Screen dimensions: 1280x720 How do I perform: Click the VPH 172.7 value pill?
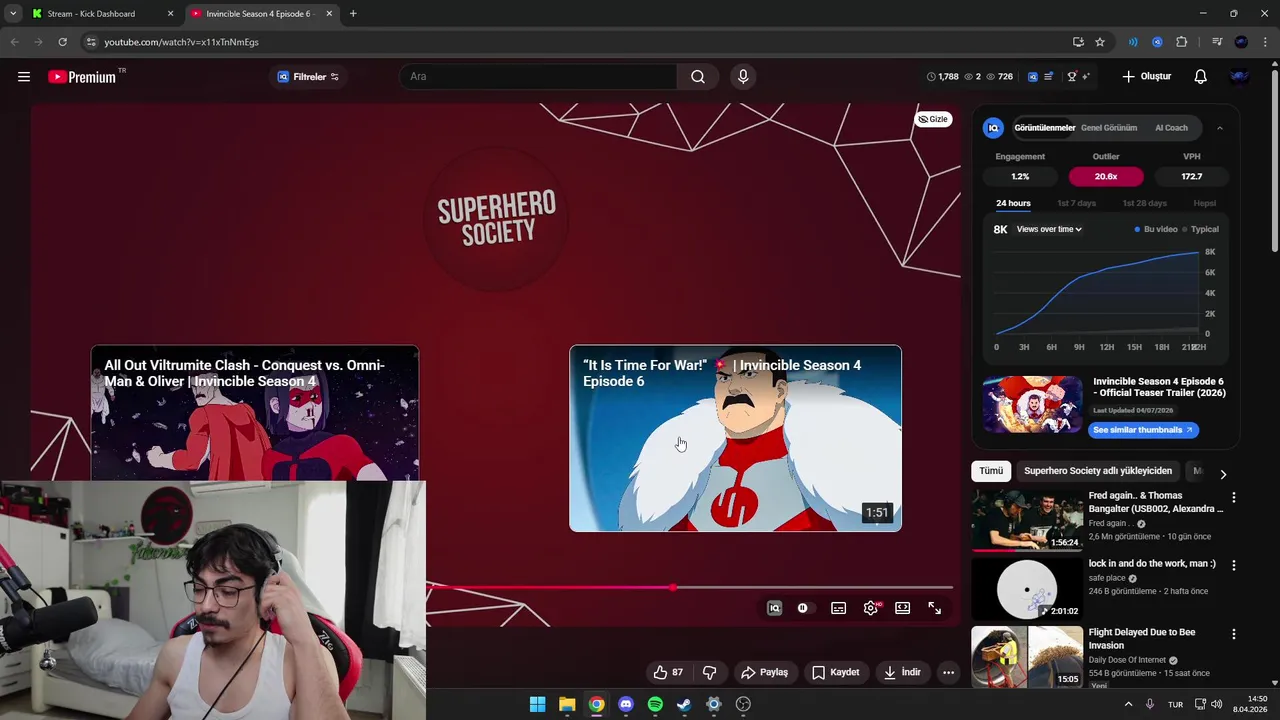(1192, 176)
